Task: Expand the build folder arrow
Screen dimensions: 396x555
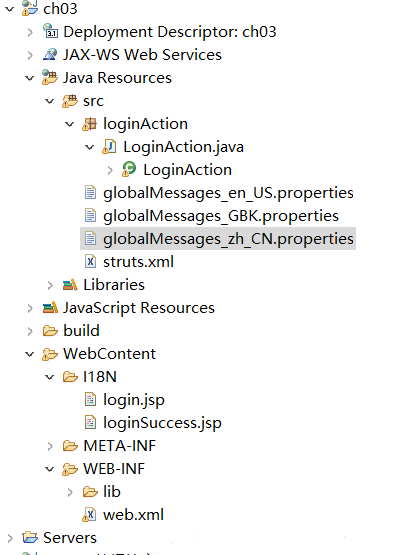Action: [30, 331]
